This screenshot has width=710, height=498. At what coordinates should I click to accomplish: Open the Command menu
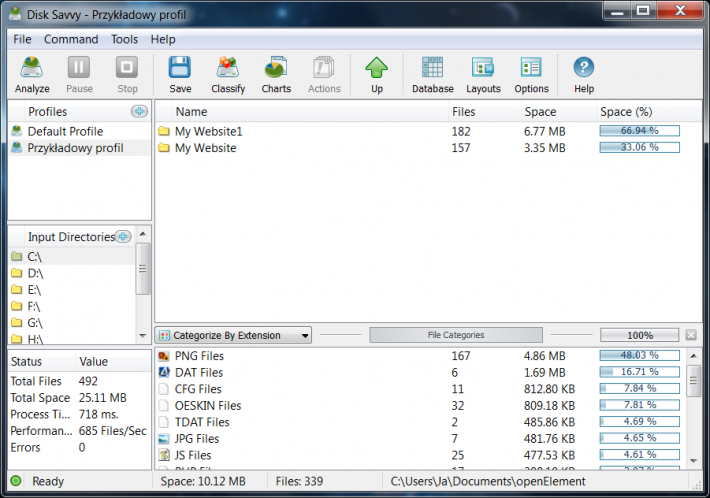tap(71, 39)
